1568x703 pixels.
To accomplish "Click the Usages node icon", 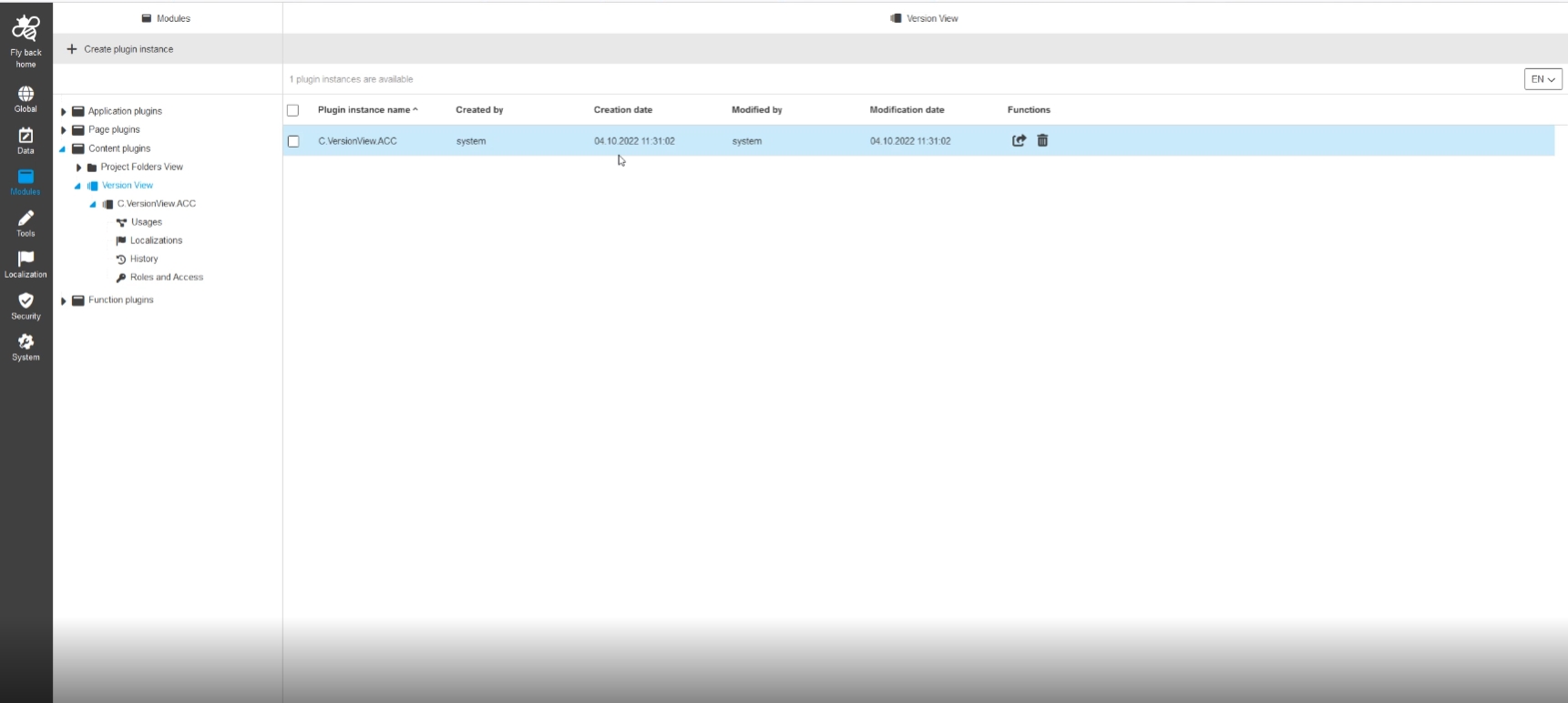I will tap(121, 222).
